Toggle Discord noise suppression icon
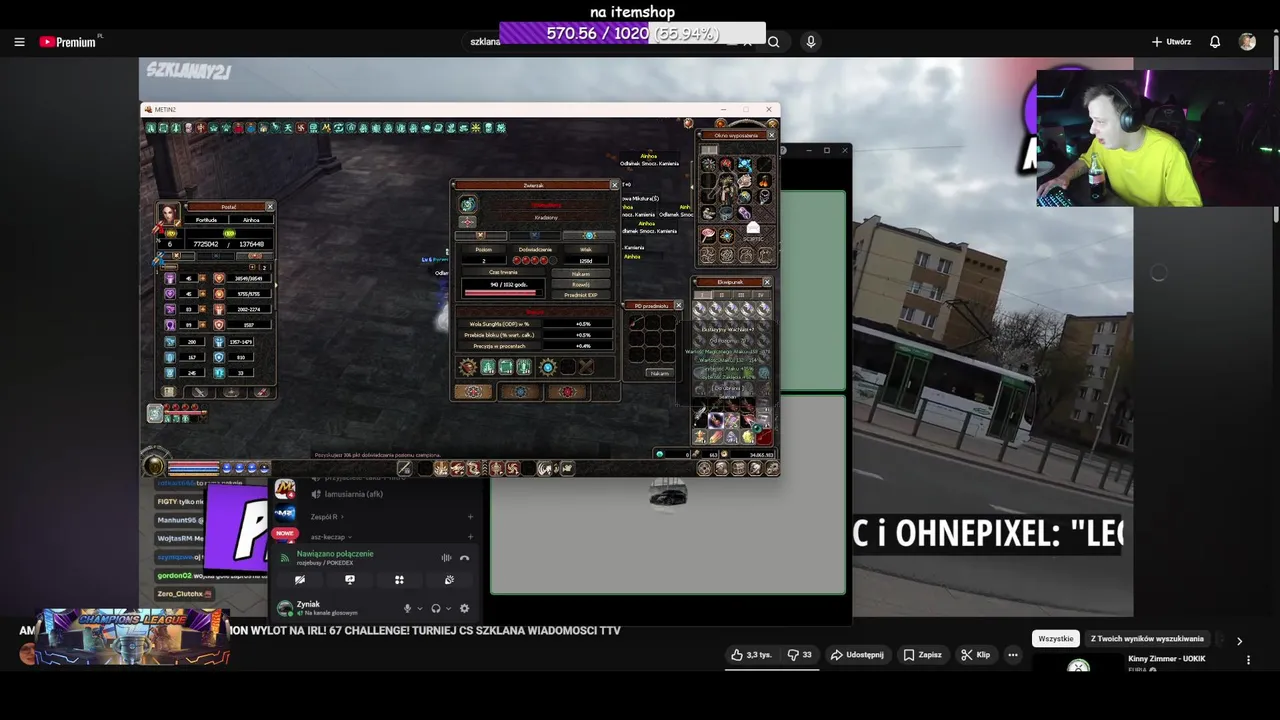This screenshot has width=1280, height=720. pyautogui.click(x=446, y=557)
